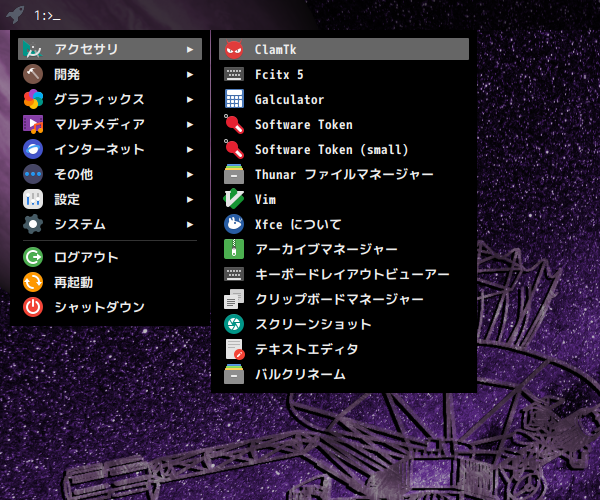This screenshot has height=500, width=600.
Task: Launch Vim from the submenu
Action: [x=344, y=199]
